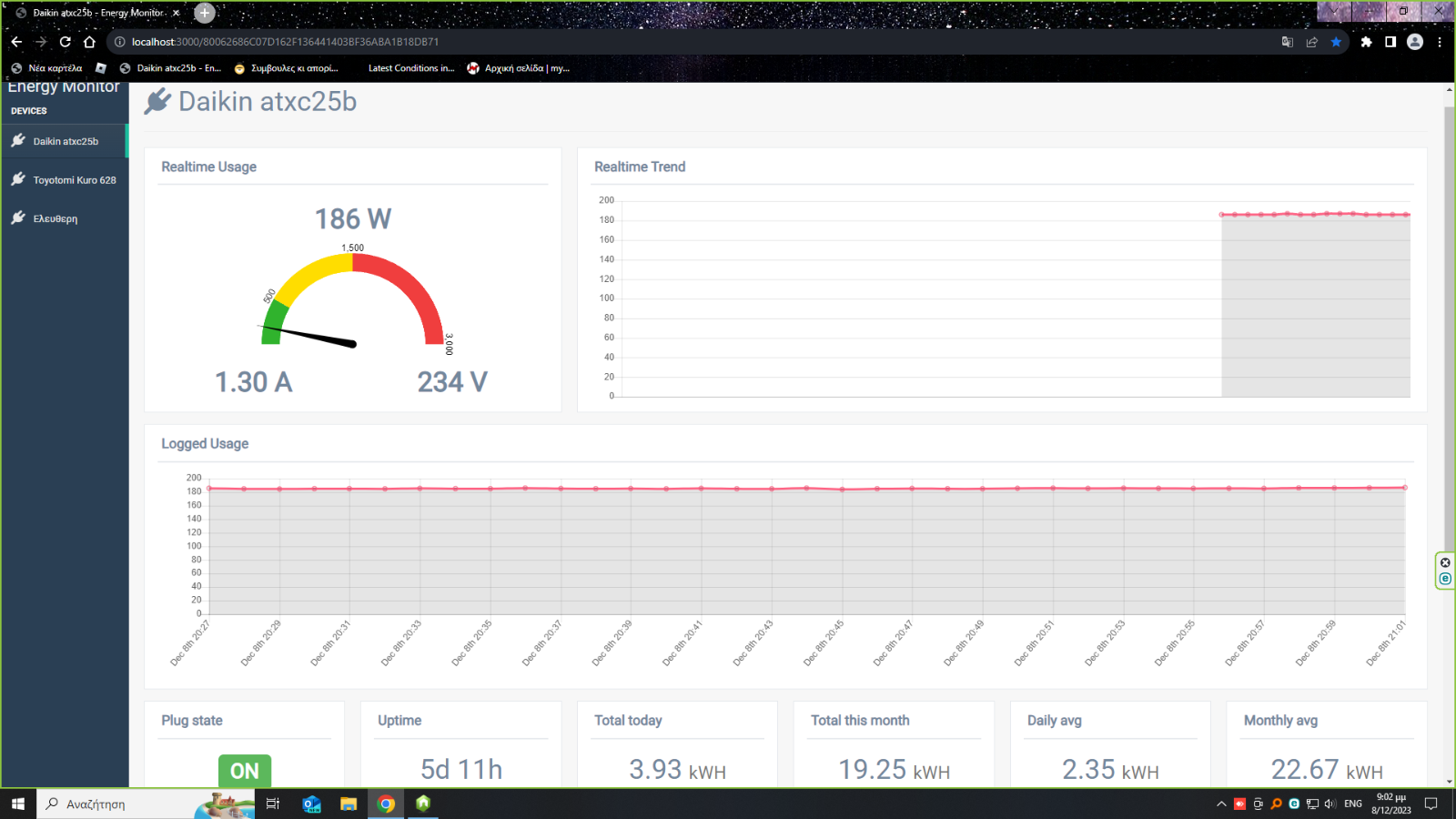Show hidden system tray icons
The height and width of the screenshot is (819, 1456).
[x=1221, y=804]
